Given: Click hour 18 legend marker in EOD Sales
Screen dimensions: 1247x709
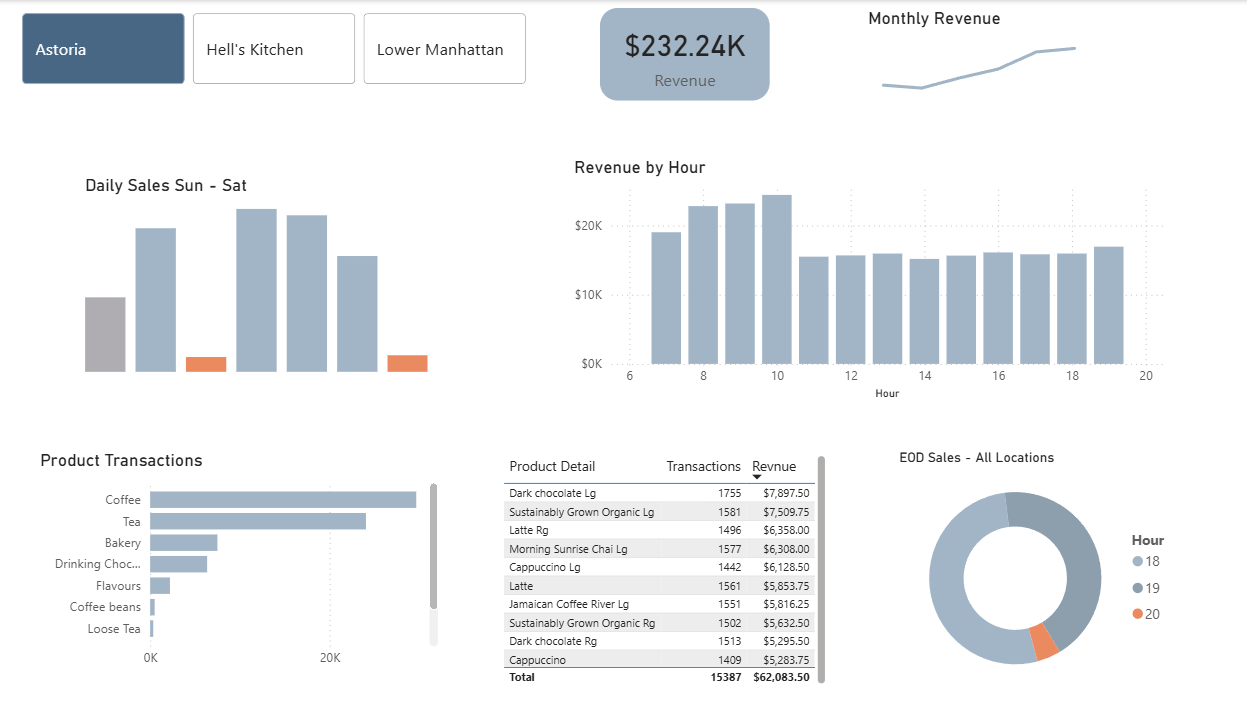Looking at the screenshot, I should tap(1137, 562).
